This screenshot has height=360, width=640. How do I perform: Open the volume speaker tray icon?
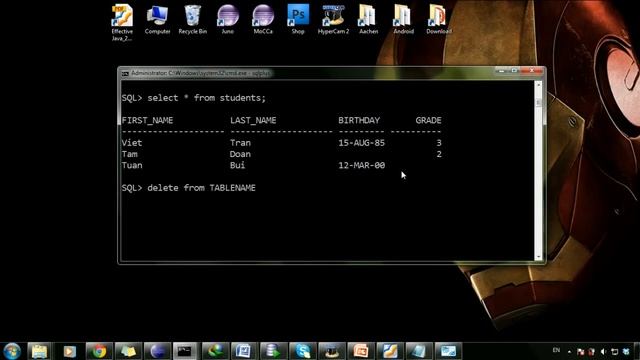(x=603, y=351)
